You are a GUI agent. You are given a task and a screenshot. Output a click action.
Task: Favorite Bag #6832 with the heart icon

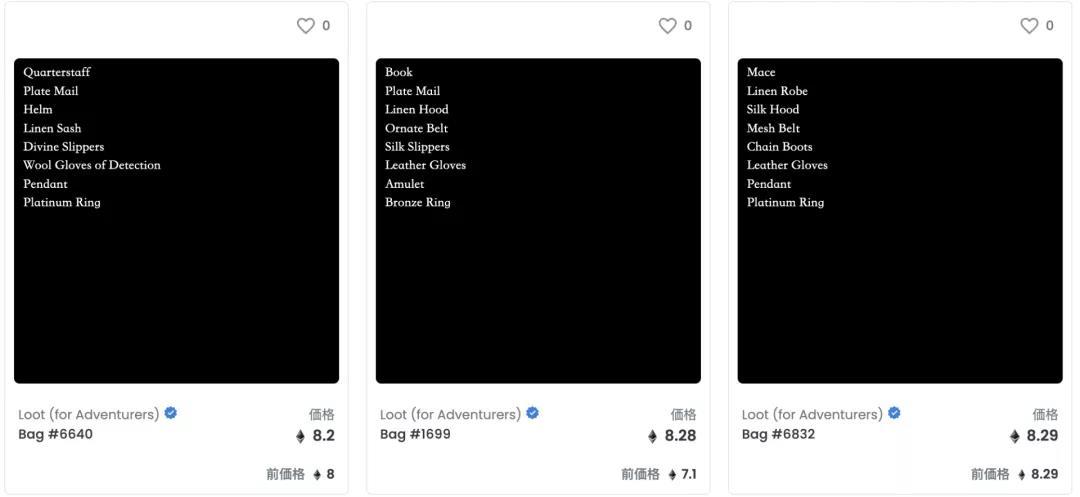click(1029, 26)
